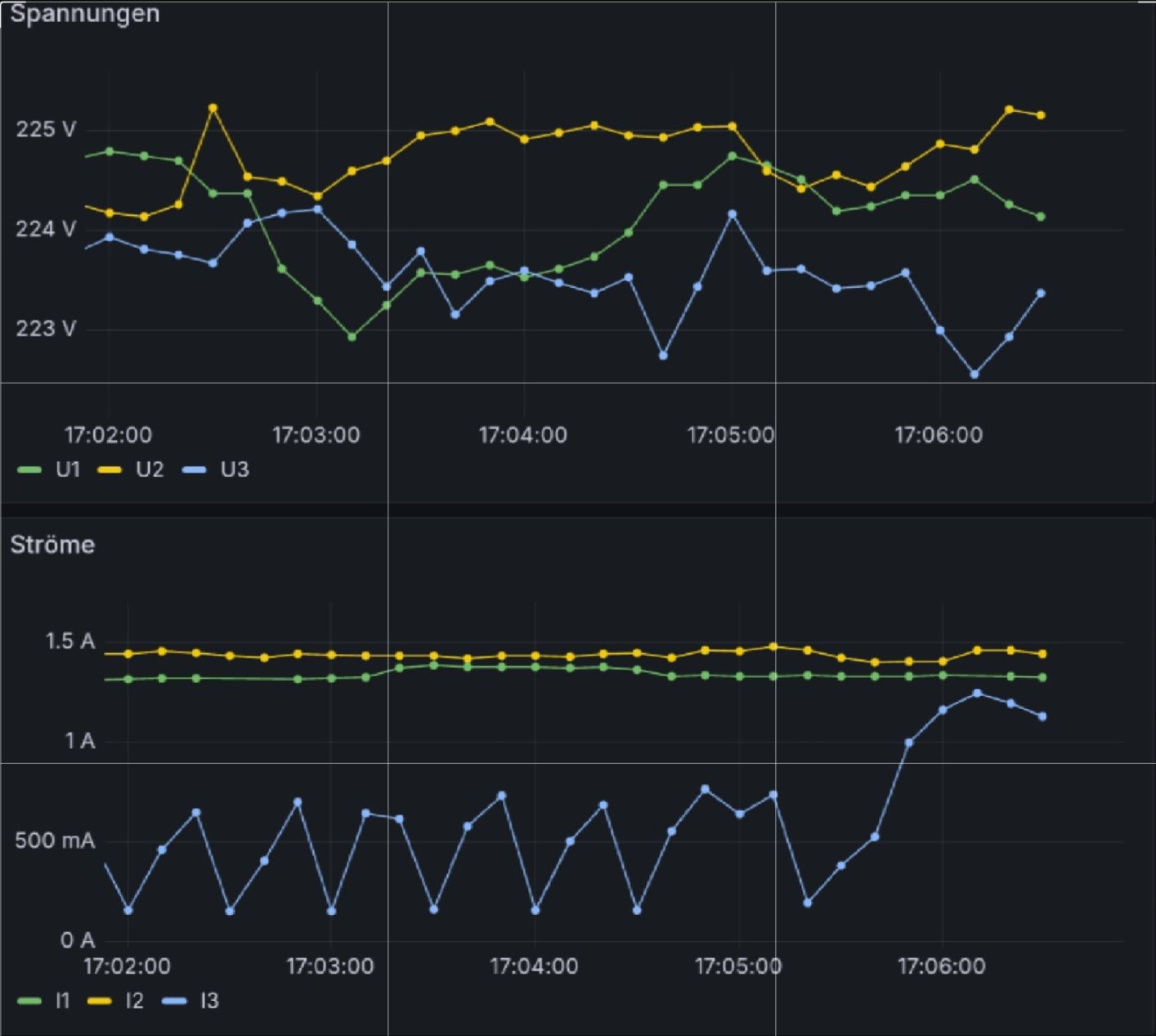Click the 17:03:00 tick in Ströme chart
This screenshot has width=1156, height=1036.
(x=330, y=966)
